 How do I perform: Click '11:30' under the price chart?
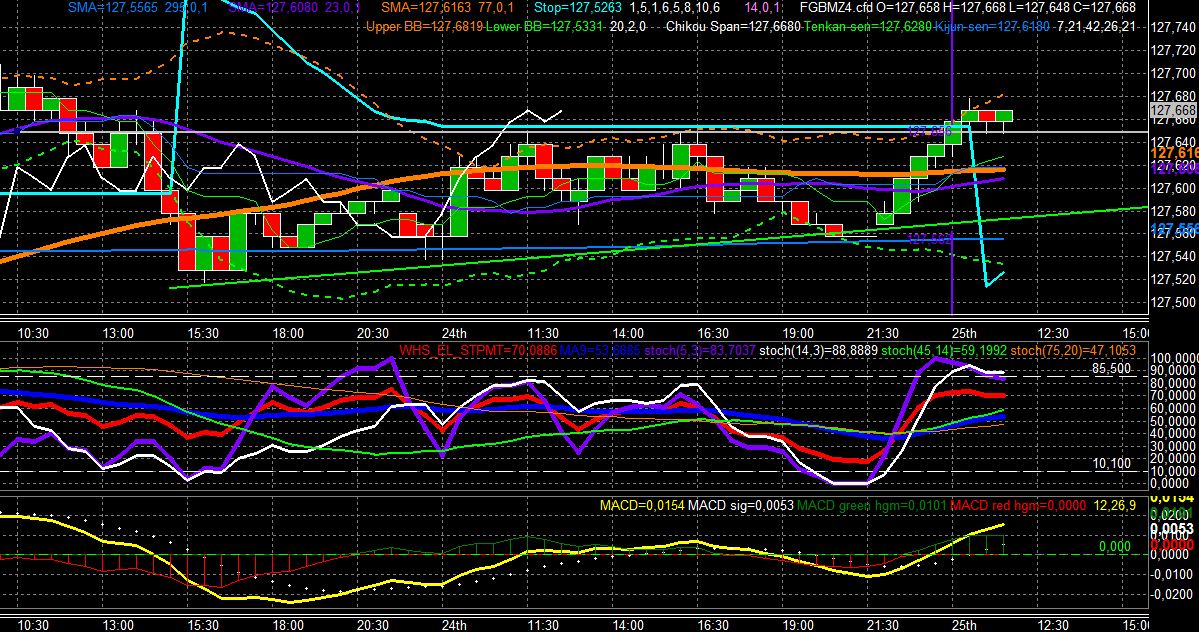[x=543, y=333]
